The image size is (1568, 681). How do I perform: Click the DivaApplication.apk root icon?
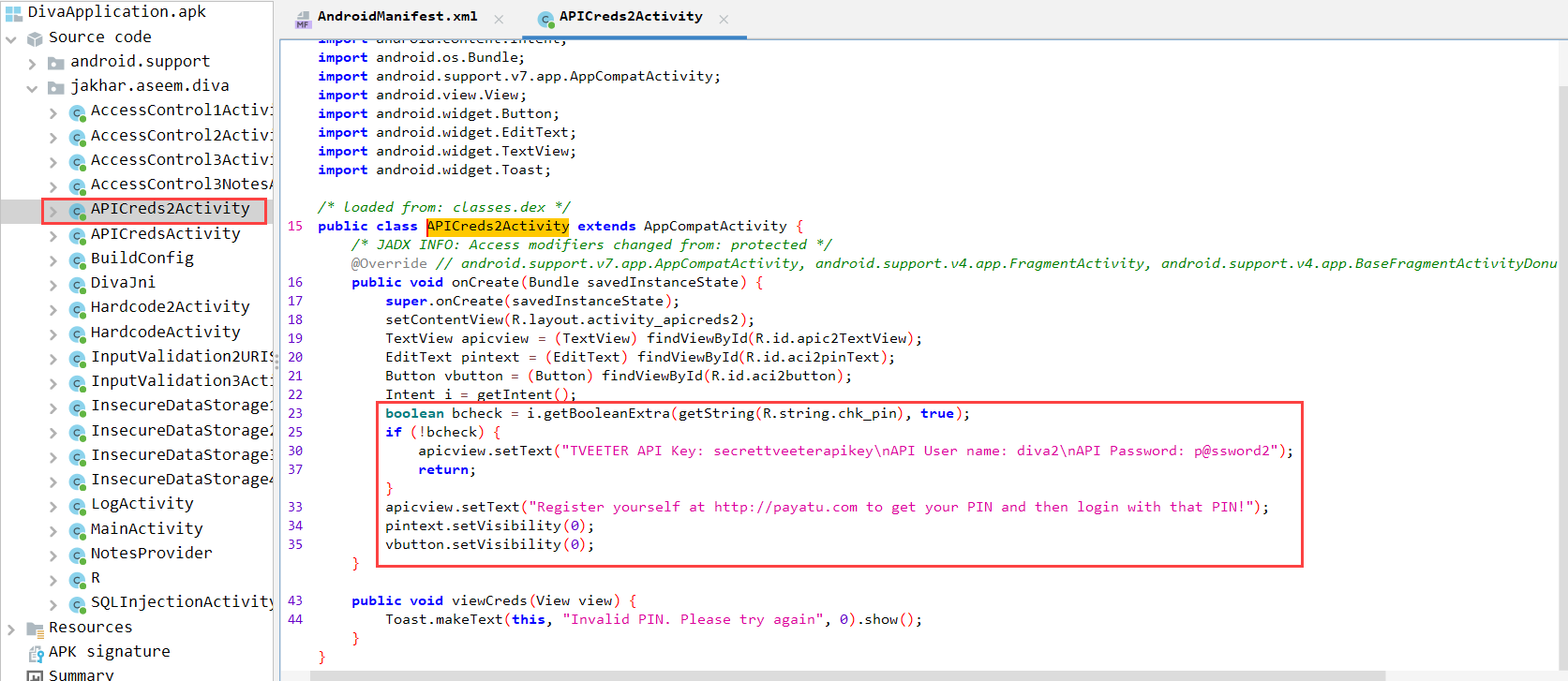point(13,13)
